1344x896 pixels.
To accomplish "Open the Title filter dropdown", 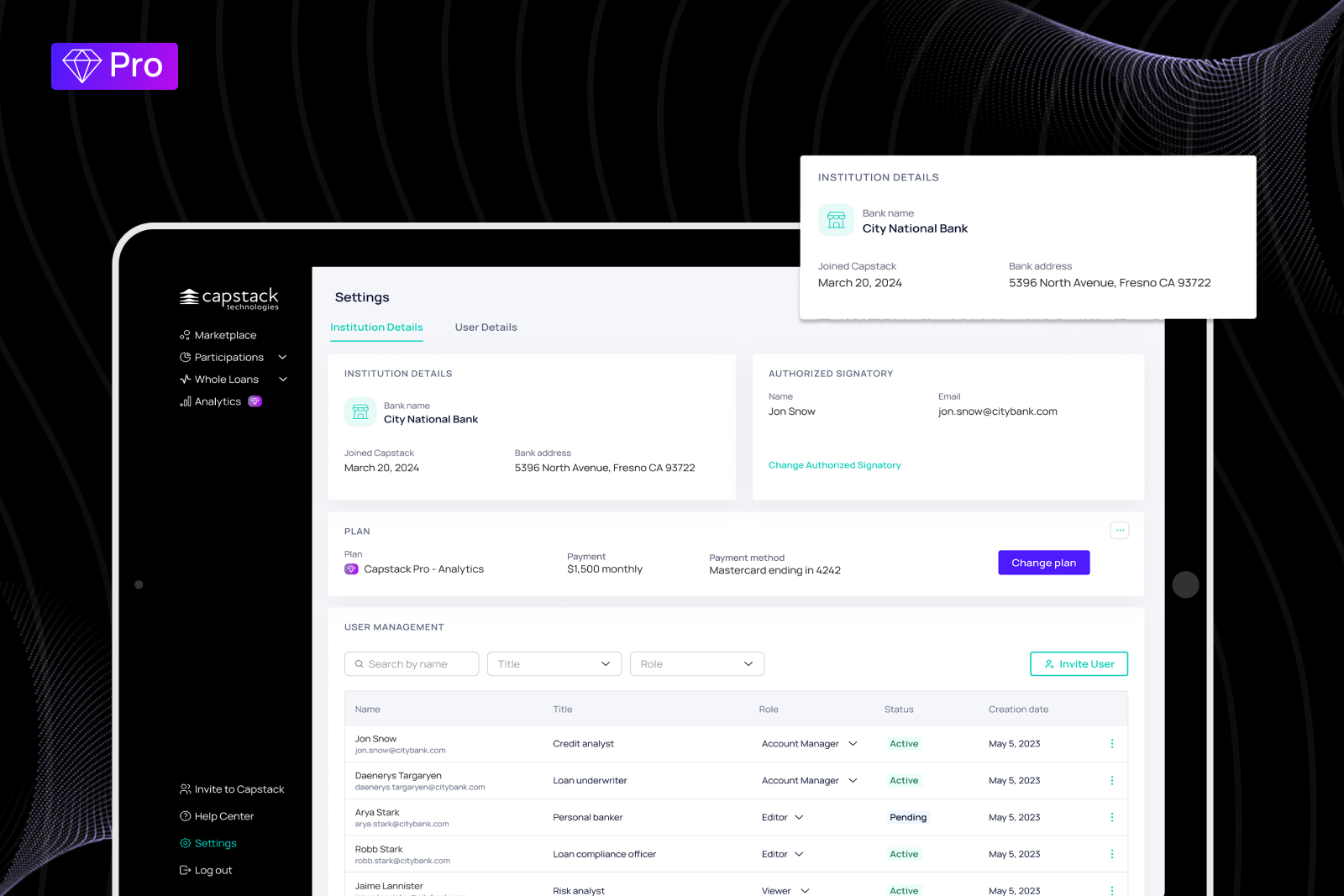I will click(554, 663).
